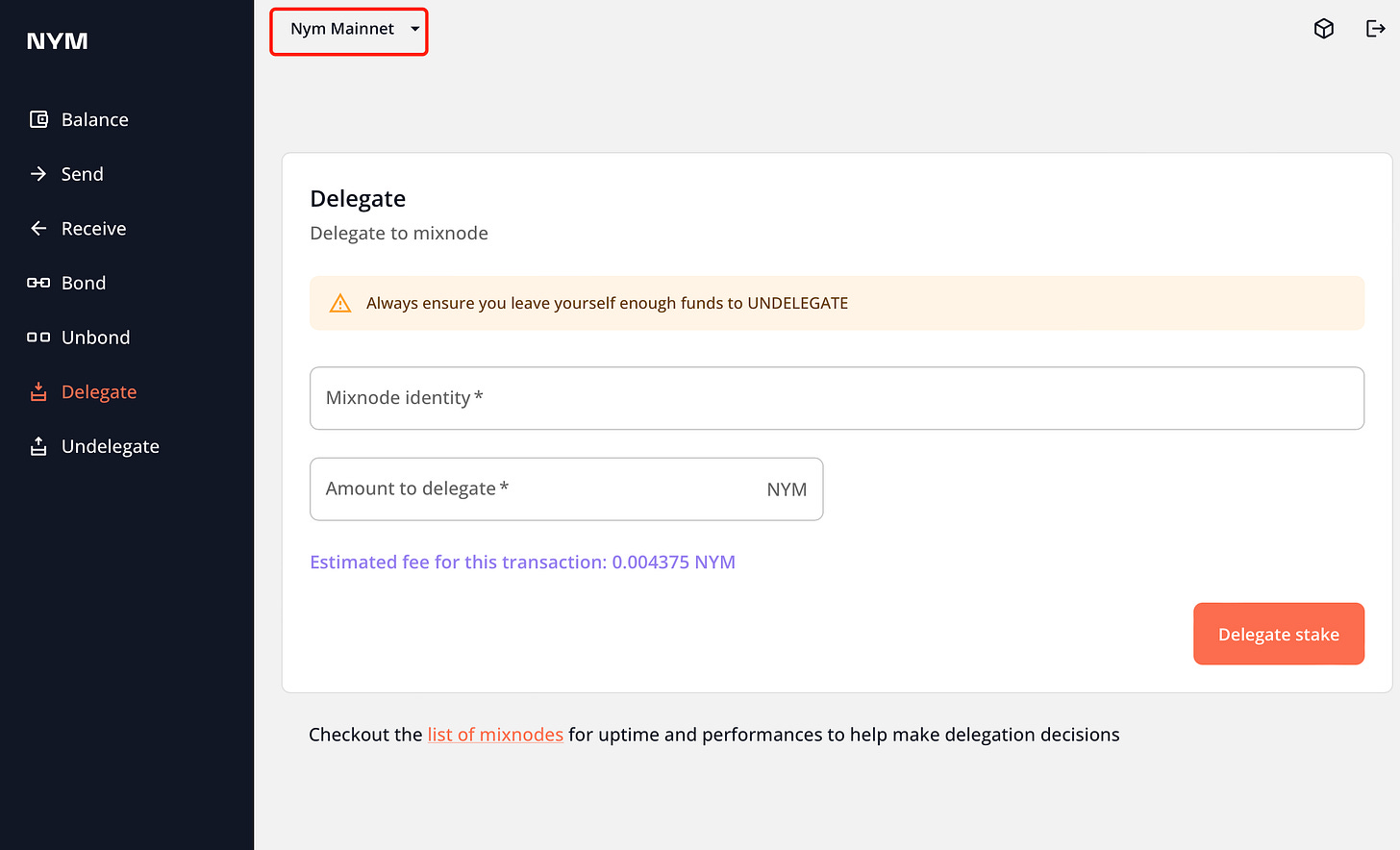Focus the Mixnode identity field
1400x850 pixels.
pyautogui.click(x=837, y=398)
